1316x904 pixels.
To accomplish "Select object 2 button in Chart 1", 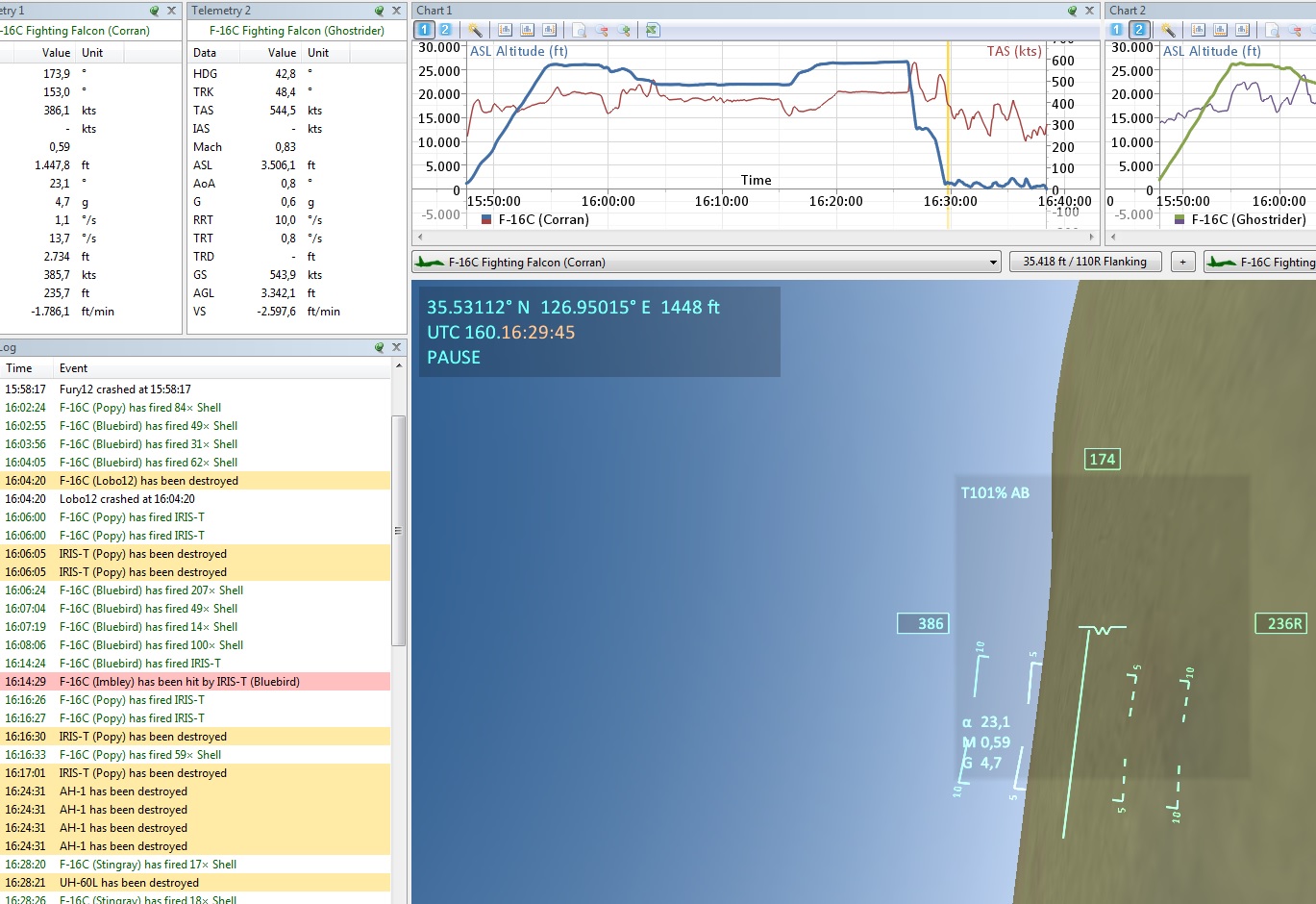I will [446, 30].
